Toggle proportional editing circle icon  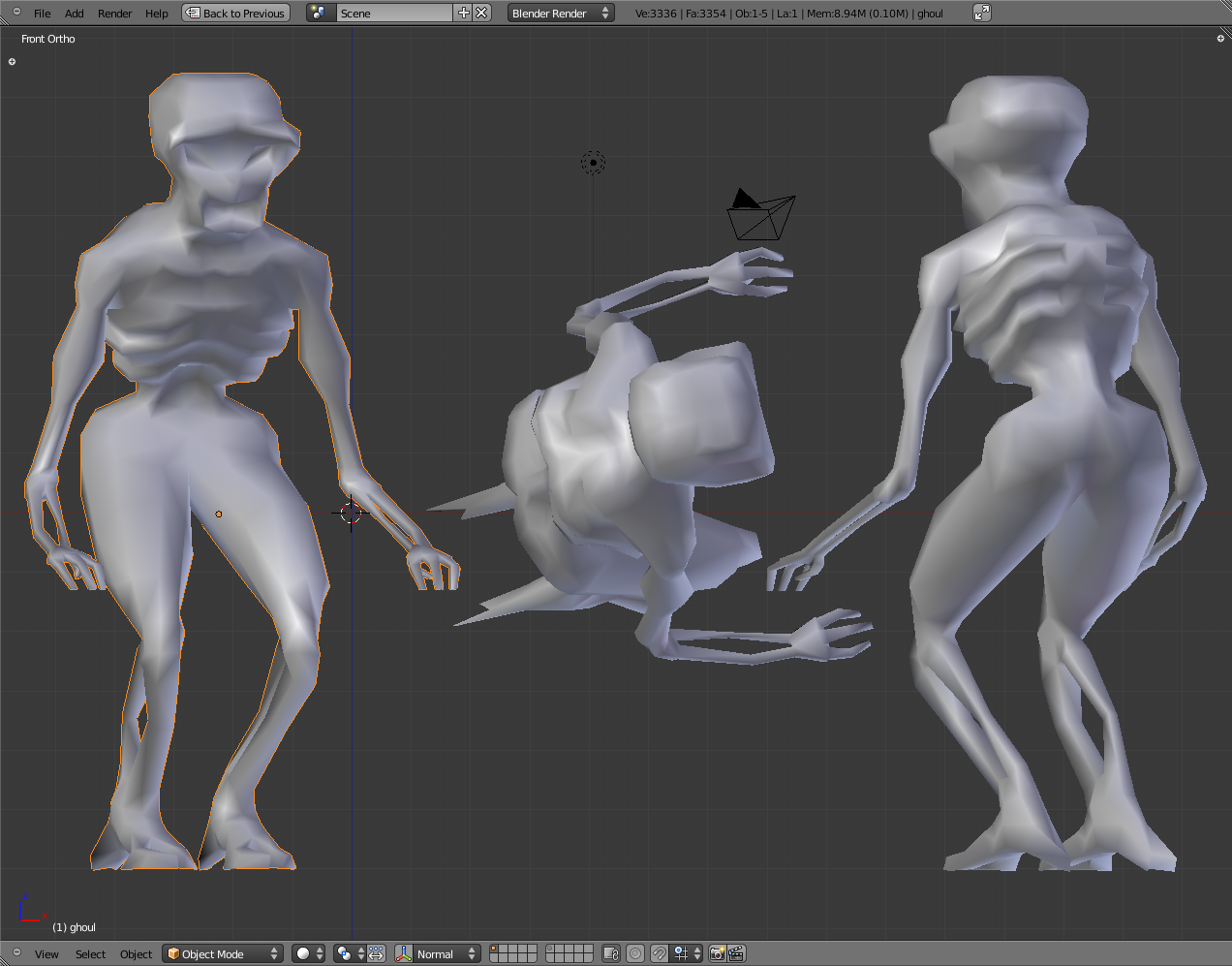coord(635,954)
